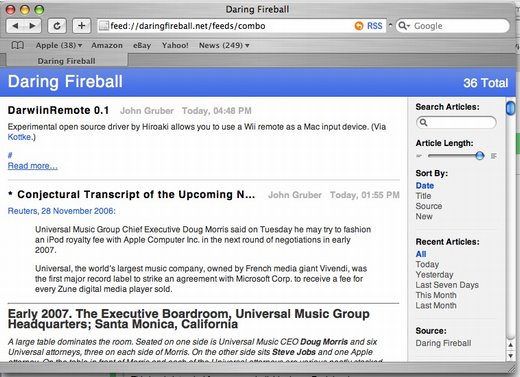Viewport: 520px width, 377px height.
Task: Click the Today, 04:48 PM timestamp
Action: 217,111
